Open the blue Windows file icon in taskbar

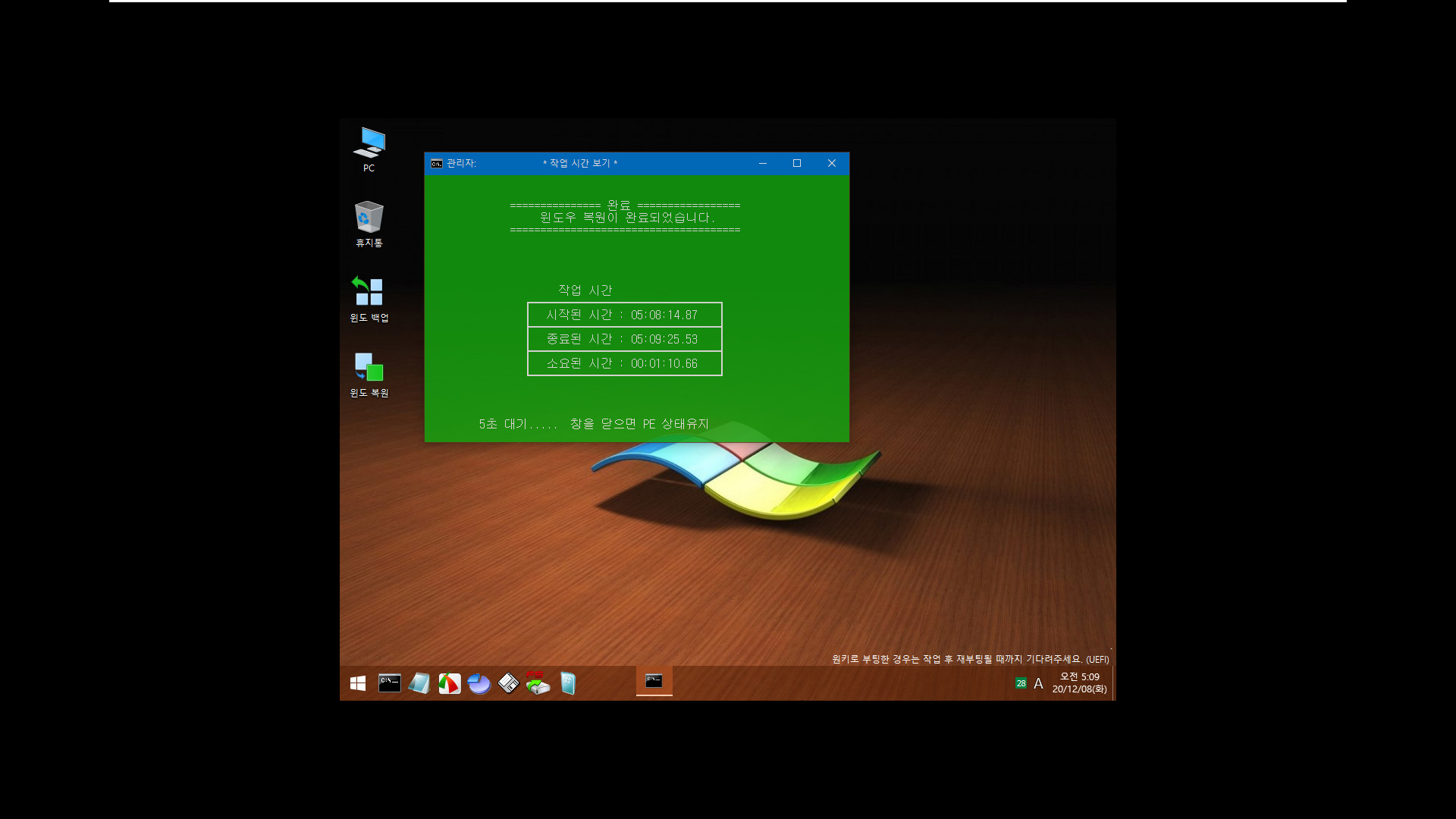point(568,683)
